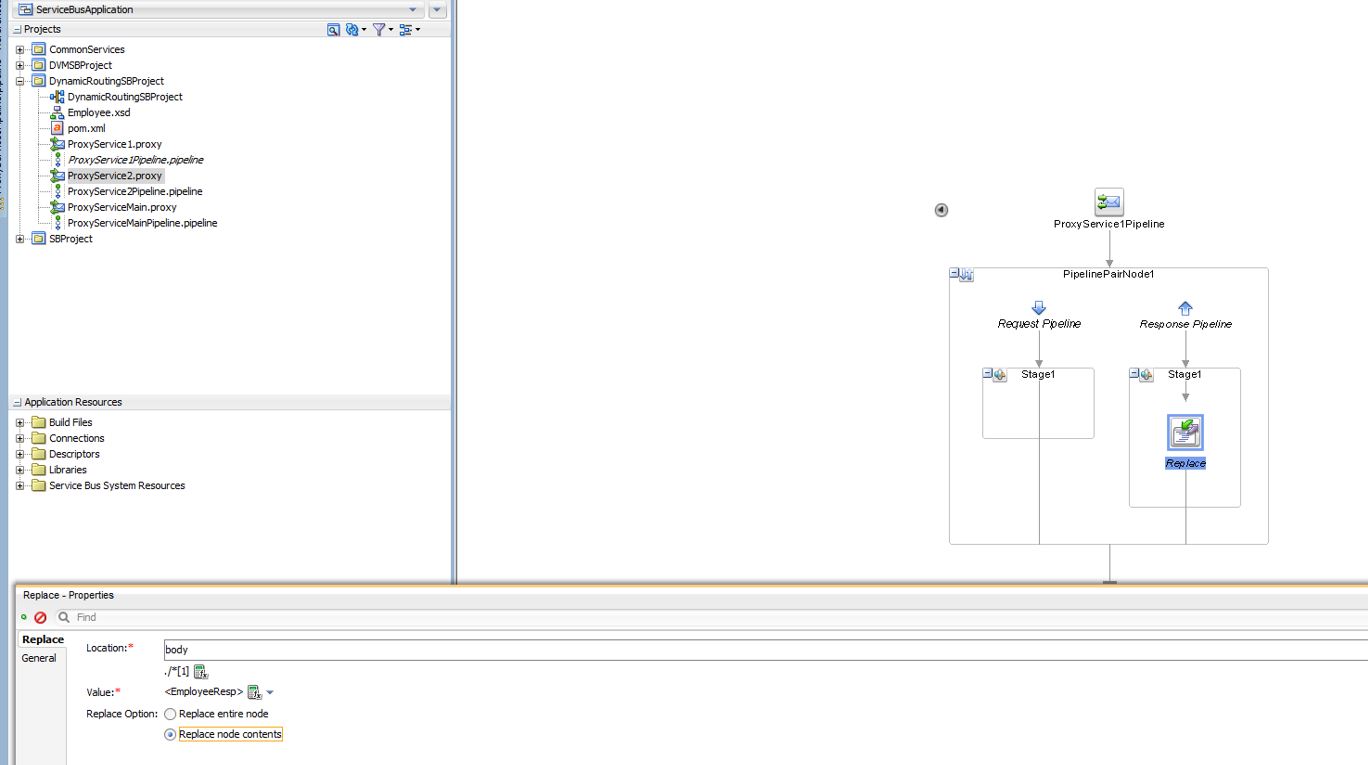Click the ProxyService1Pipeline icon on the canvas
Viewport: 1368px width, 765px height.
click(1108, 201)
